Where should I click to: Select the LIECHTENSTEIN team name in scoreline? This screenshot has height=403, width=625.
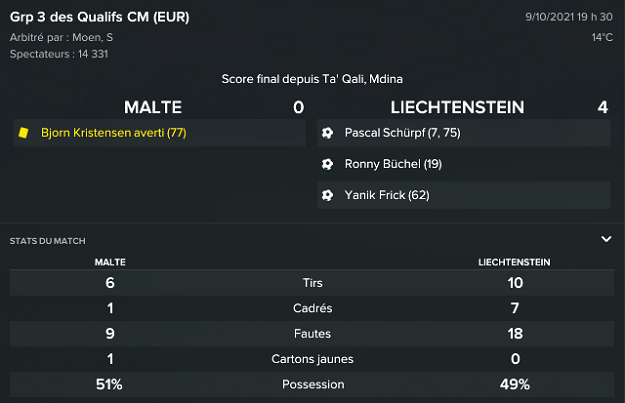457,107
